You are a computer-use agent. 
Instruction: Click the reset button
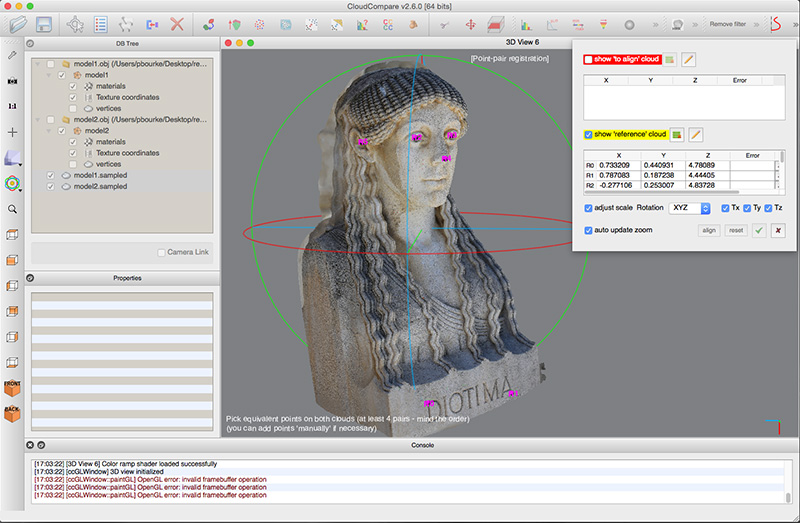pos(736,231)
